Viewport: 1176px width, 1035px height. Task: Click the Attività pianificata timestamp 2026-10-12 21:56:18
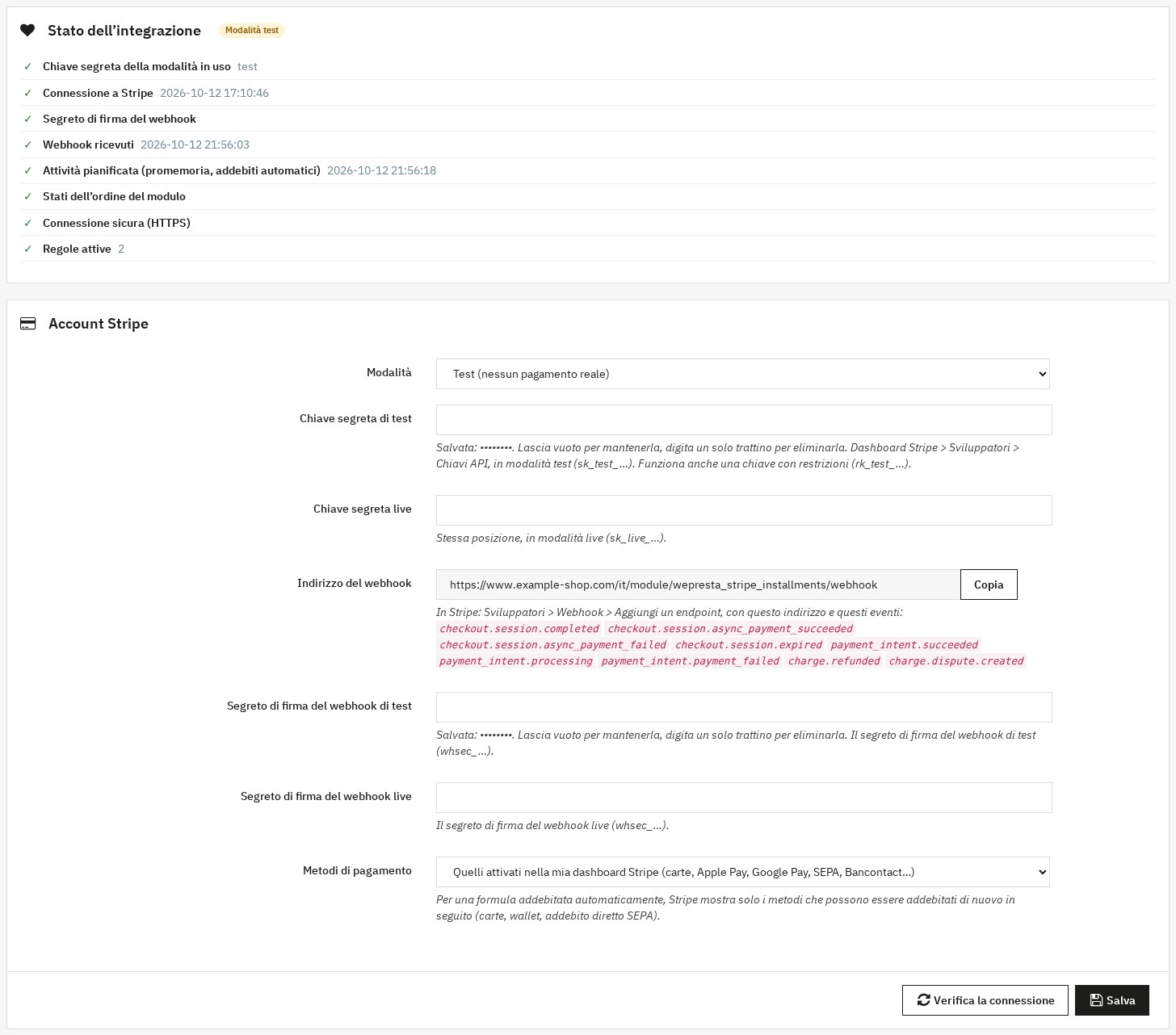tap(382, 170)
